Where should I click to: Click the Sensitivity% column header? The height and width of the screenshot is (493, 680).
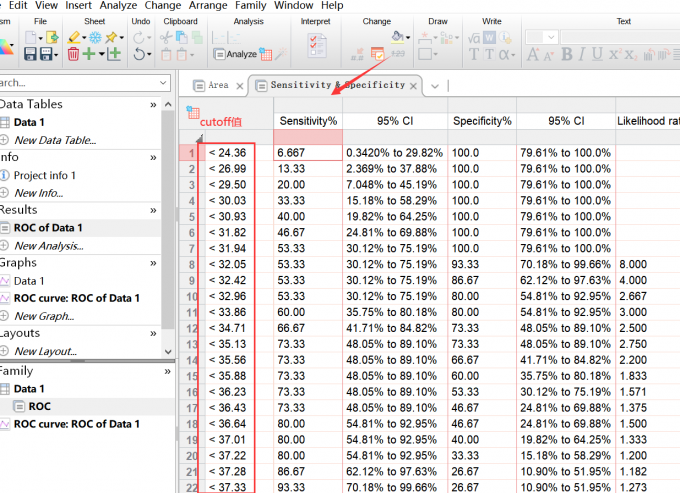coord(308,121)
